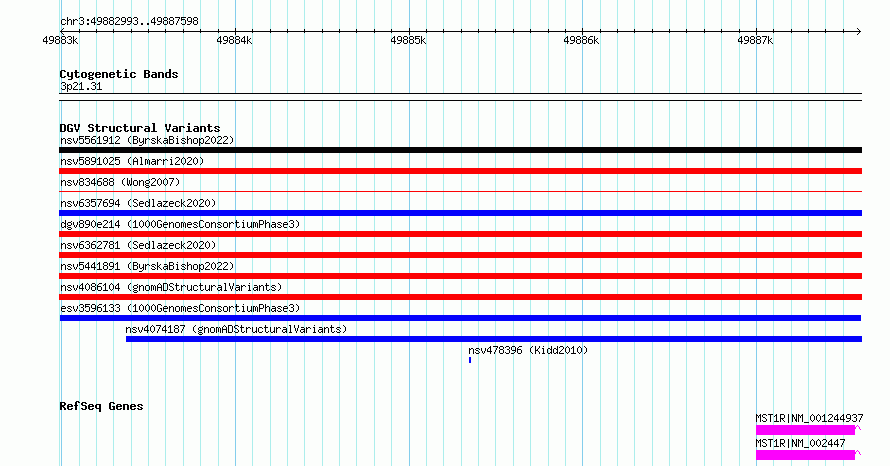This screenshot has width=890, height=466.
Task: Select the blue esv3596133 variant bar
Action: point(460,318)
